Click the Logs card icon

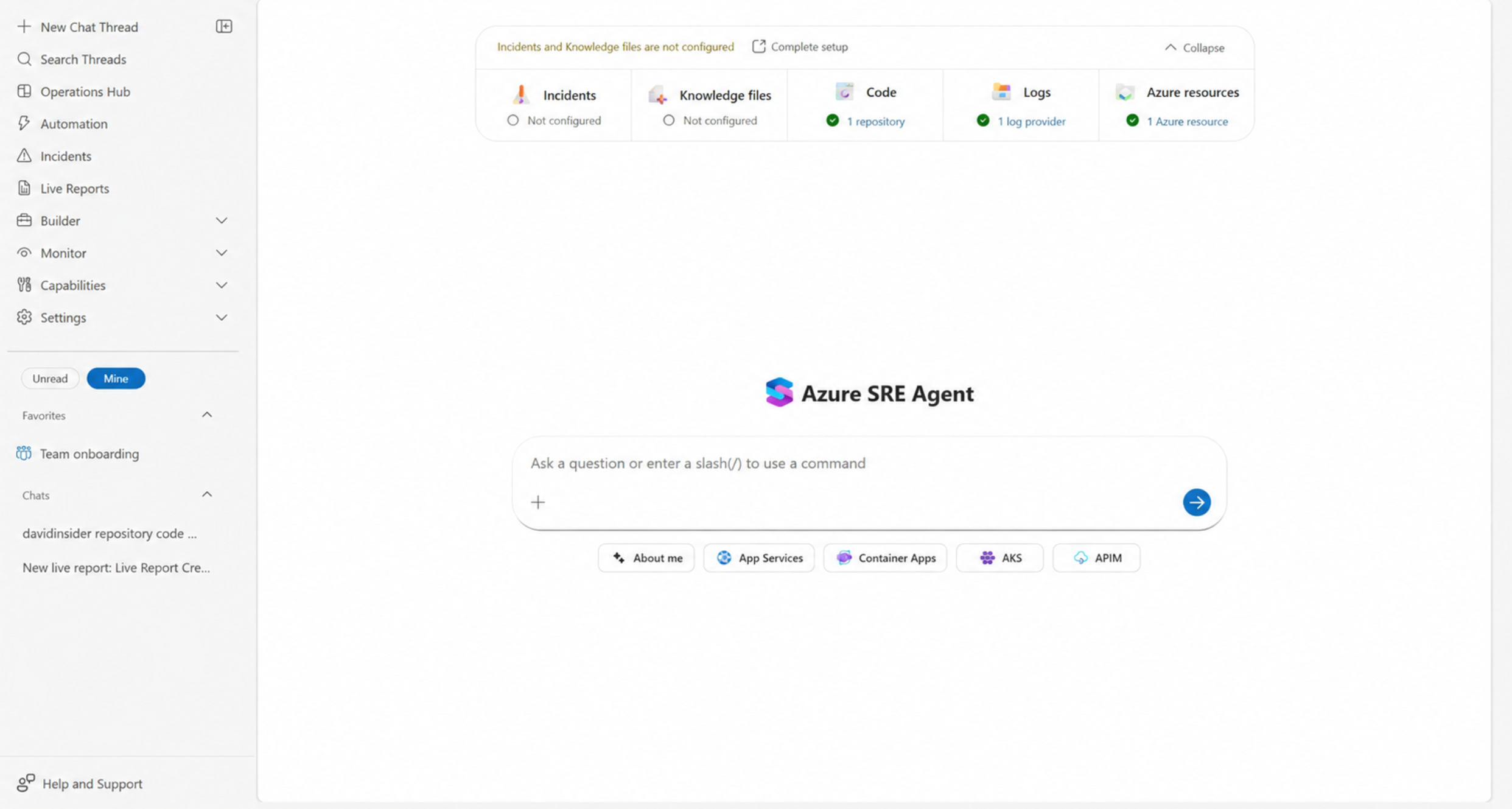1001,91
